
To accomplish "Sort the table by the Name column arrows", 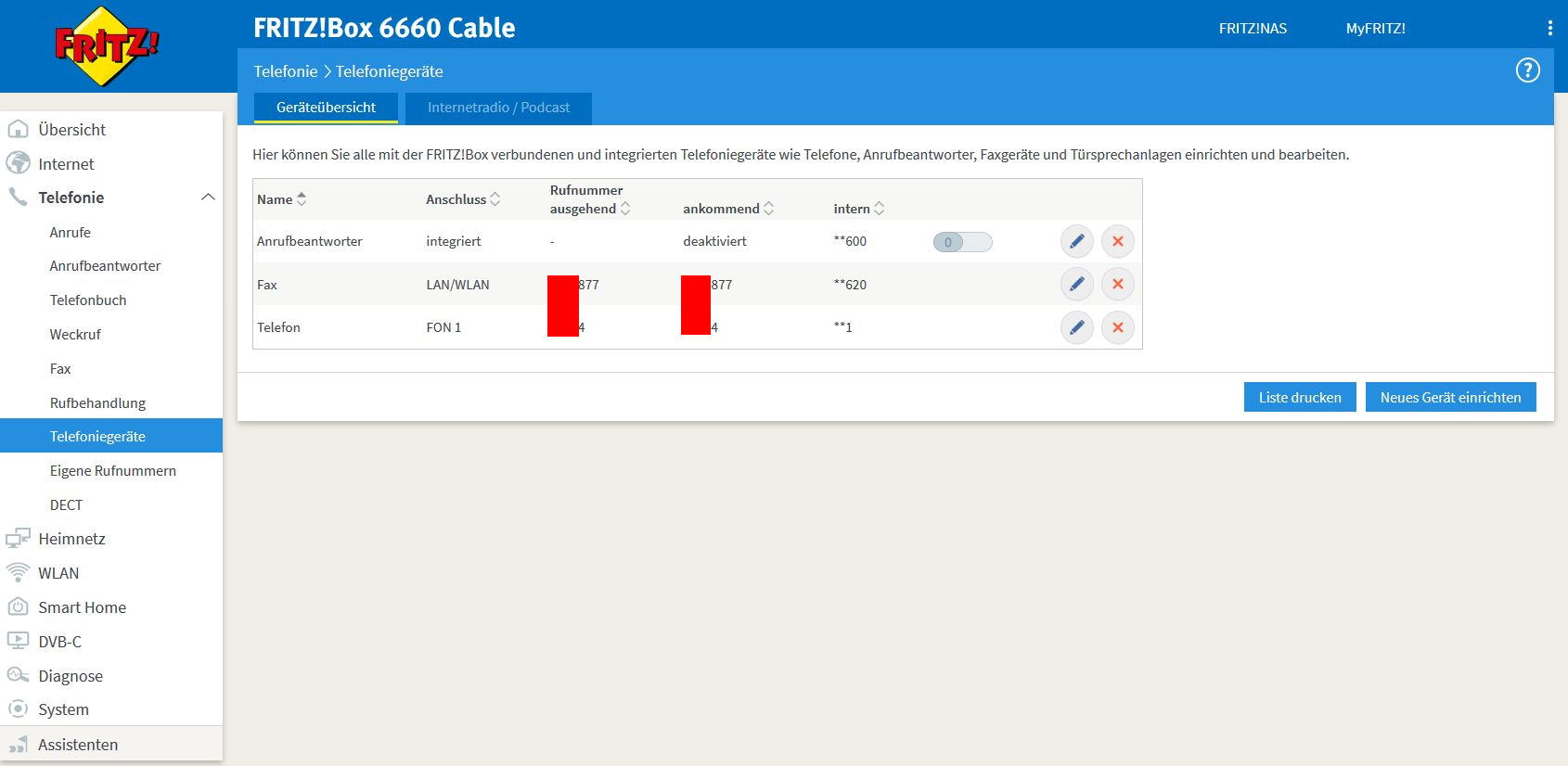I will [301, 198].
